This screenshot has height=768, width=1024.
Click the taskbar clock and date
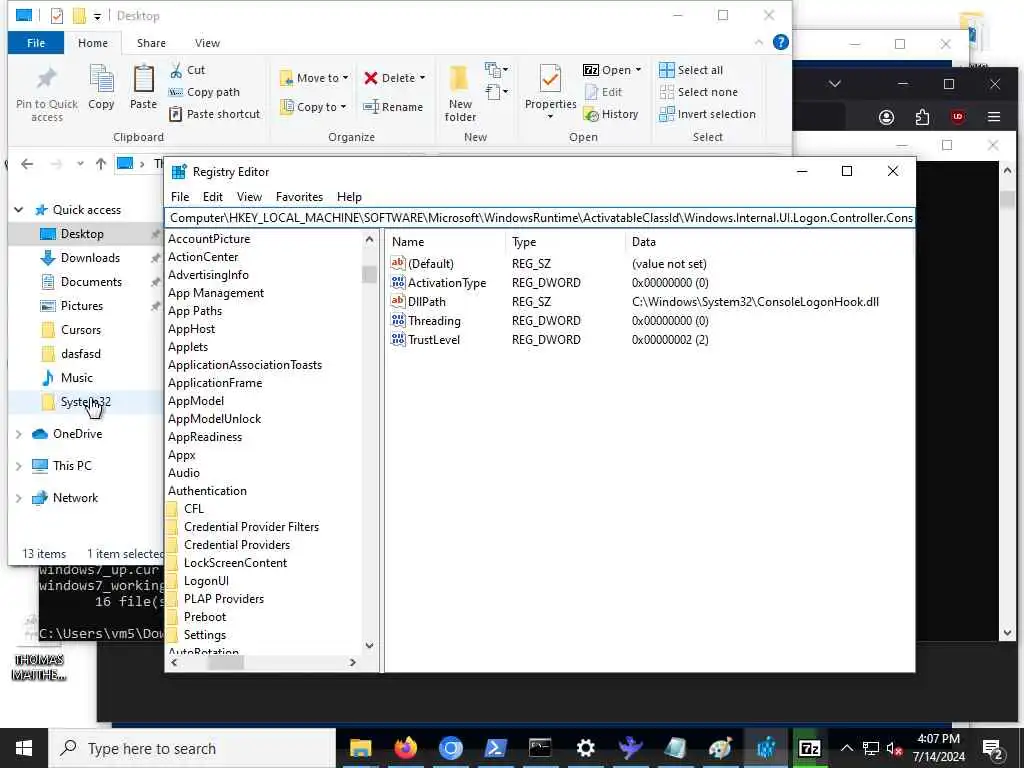coord(938,748)
